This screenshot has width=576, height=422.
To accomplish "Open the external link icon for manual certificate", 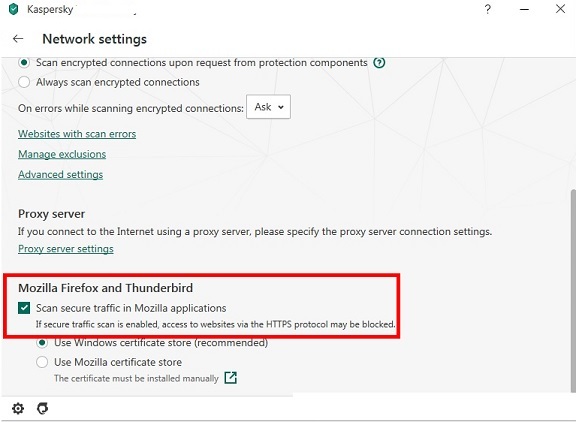I will (x=231, y=377).
